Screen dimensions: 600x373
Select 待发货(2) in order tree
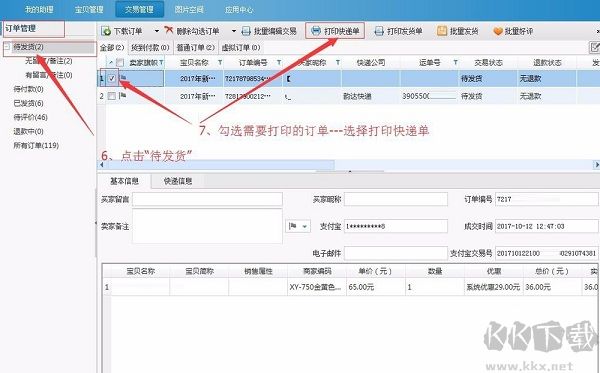coord(28,47)
